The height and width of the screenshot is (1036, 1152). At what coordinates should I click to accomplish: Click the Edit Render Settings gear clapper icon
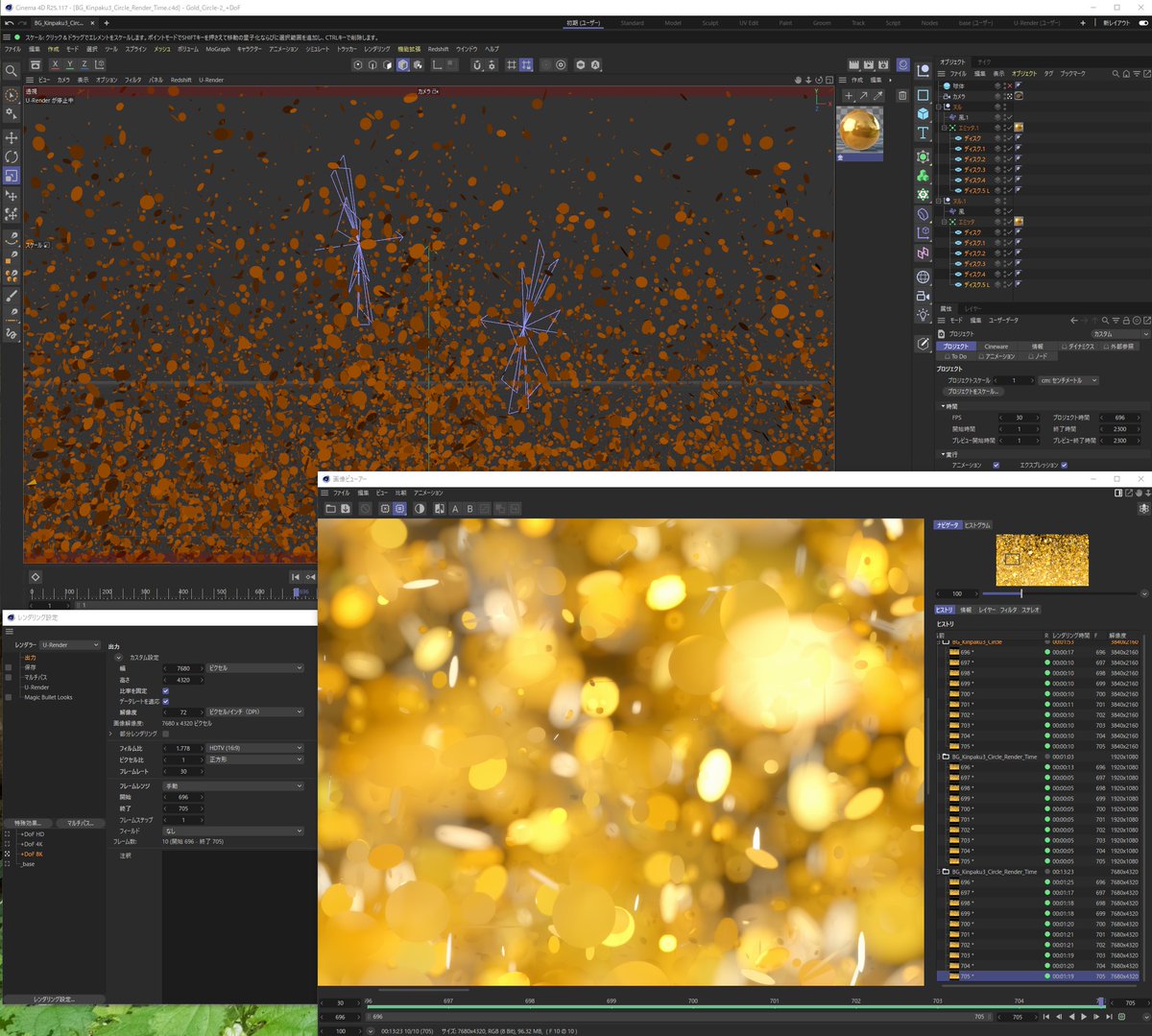coord(882,64)
